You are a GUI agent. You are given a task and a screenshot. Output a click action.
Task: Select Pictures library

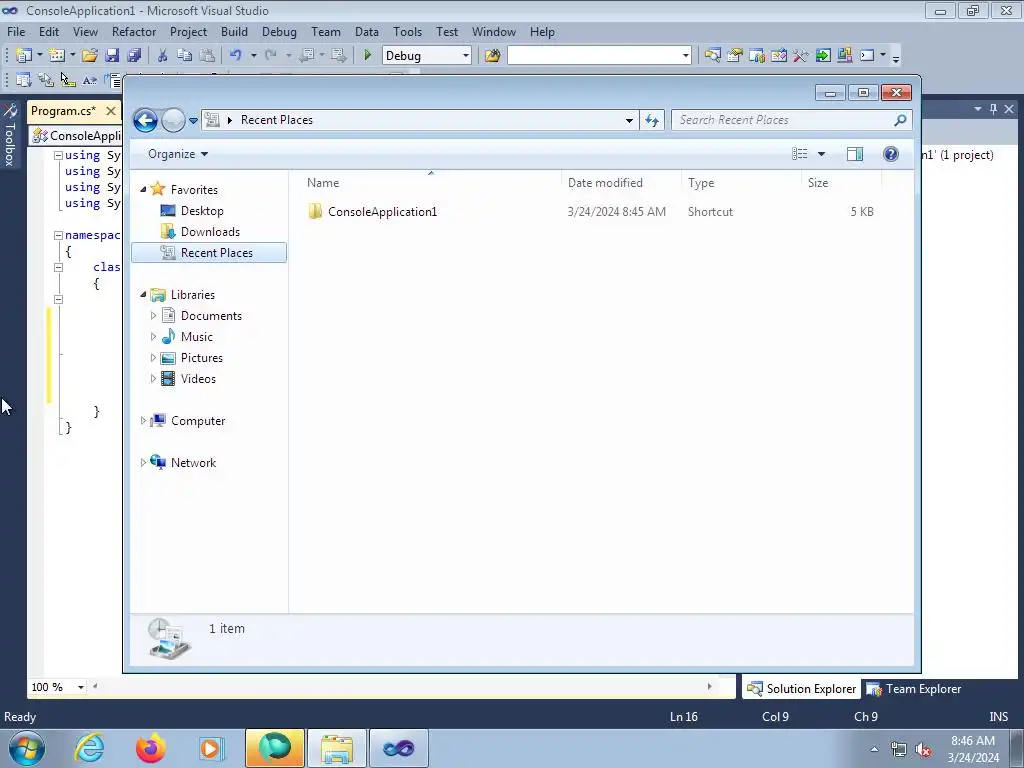click(201, 358)
